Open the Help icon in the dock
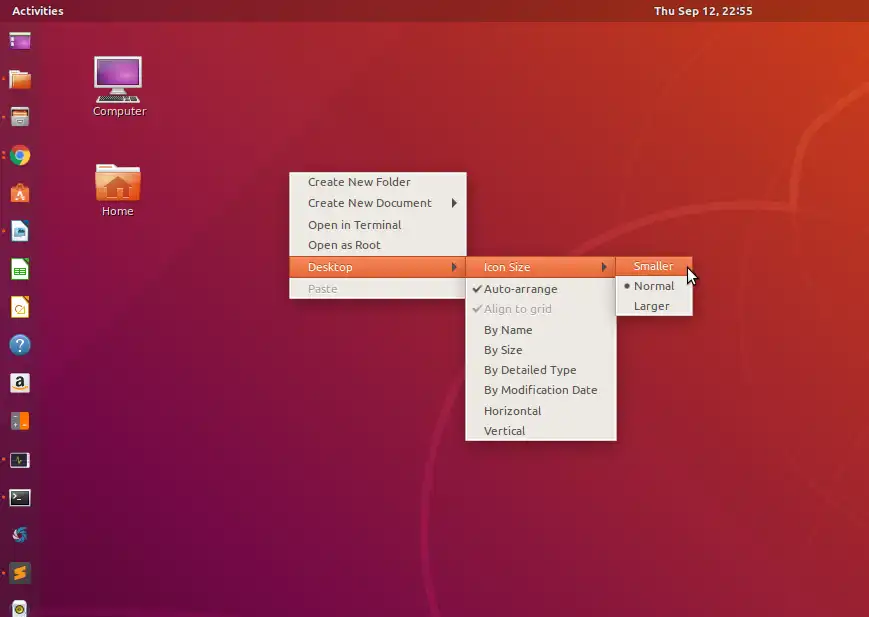This screenshot has width=869, height=617. (19, 345)
